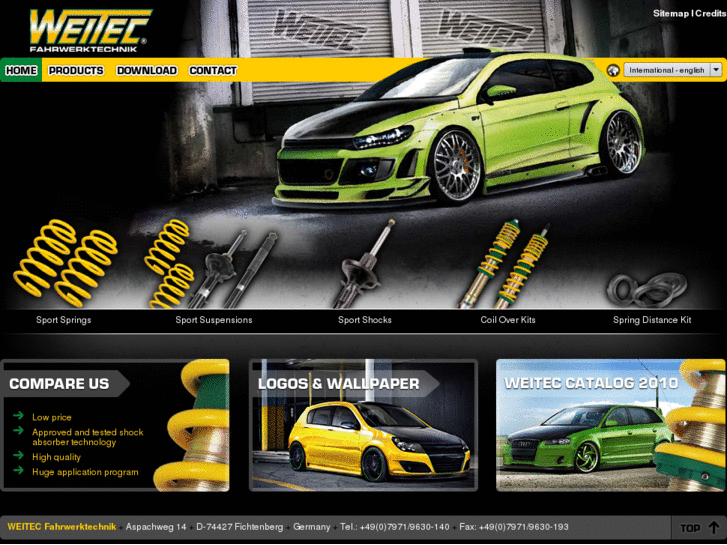Click the TOP text in footer
727x545 pixels.
(x=690, y=528)
